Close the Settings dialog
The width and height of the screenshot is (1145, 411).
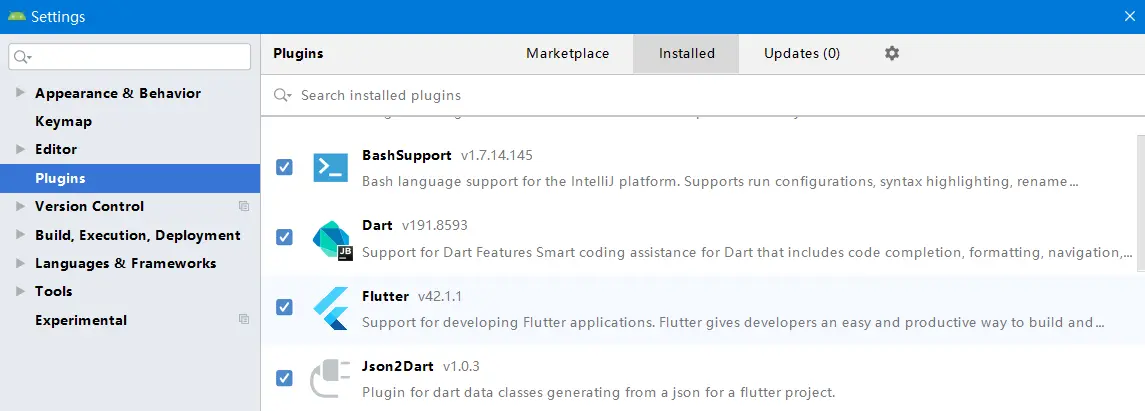click(x=1129, y=16)
